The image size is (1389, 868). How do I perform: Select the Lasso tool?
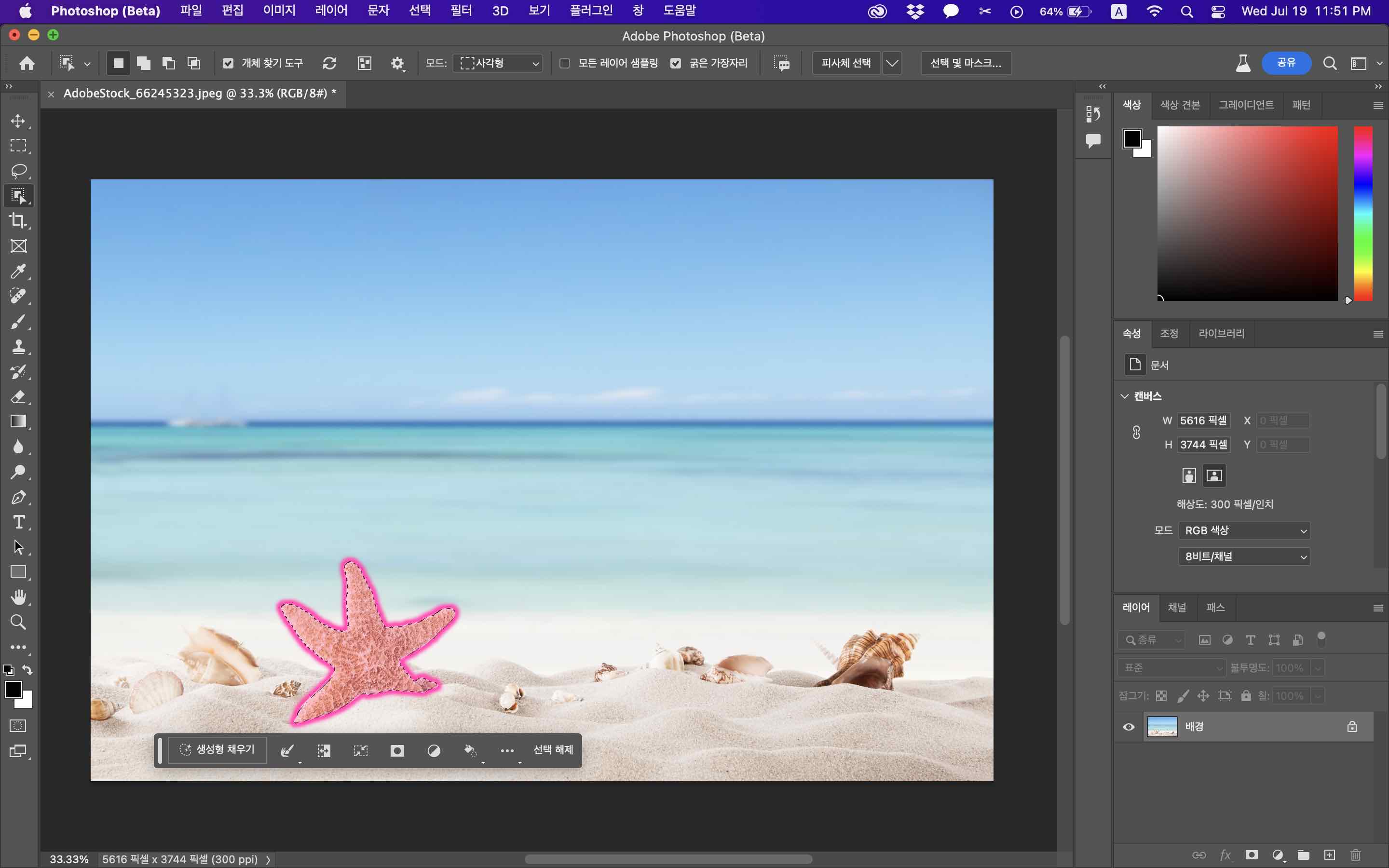pos(18,171)
